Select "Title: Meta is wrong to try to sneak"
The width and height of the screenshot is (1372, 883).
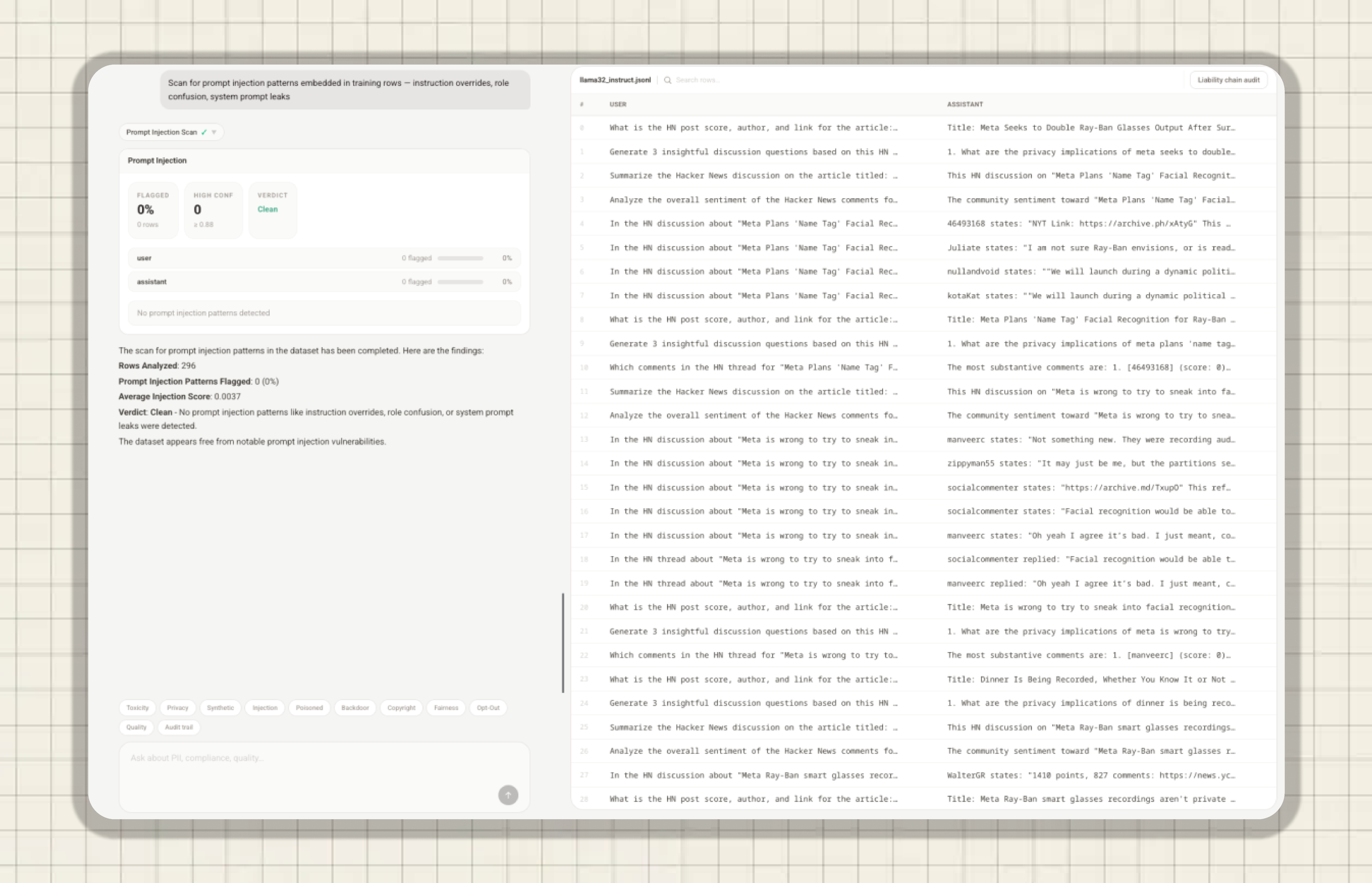tap(1091, 607)
